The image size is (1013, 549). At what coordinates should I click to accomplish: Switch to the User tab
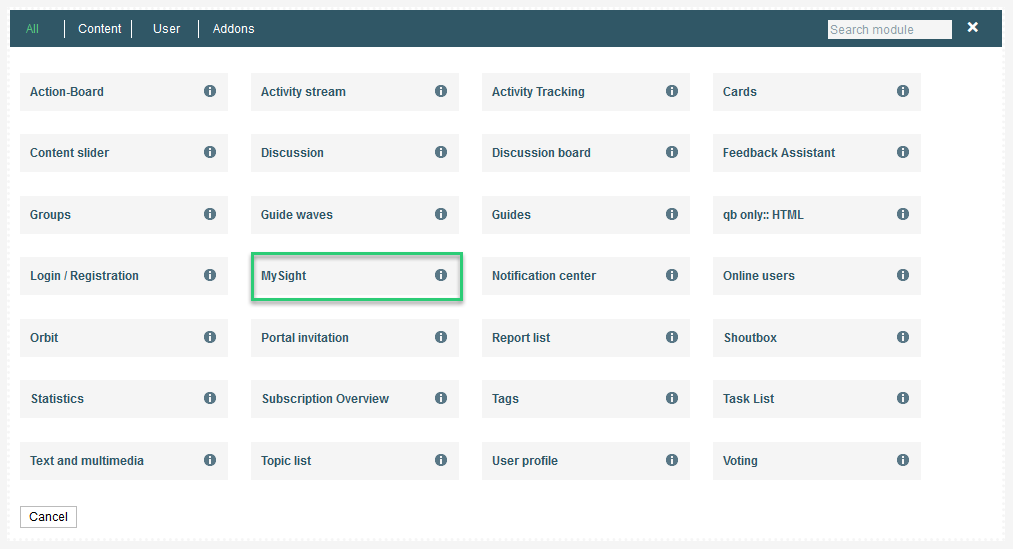tap(167, 28)
